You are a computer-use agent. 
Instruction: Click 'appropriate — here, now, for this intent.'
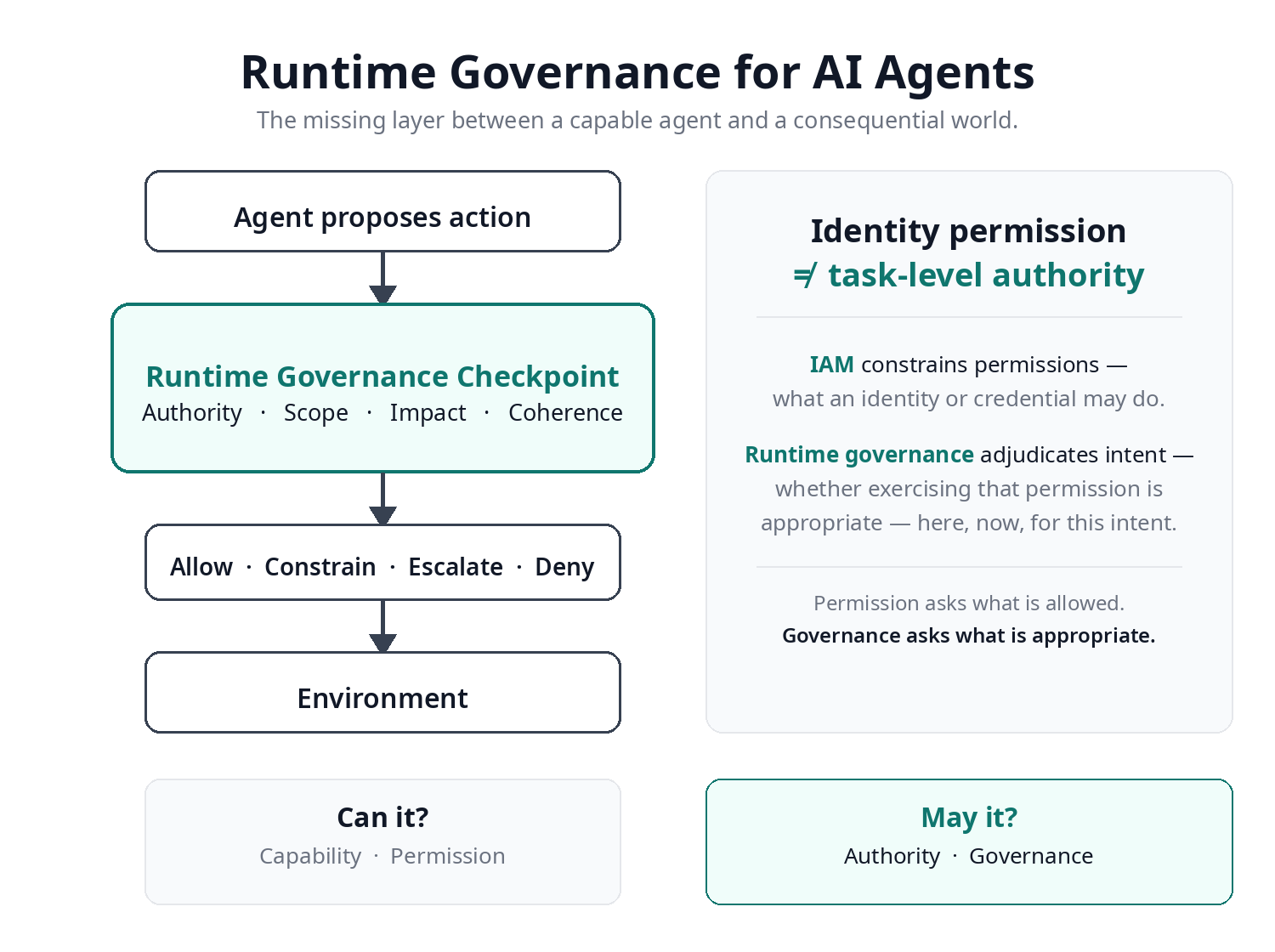click(969, 523)
